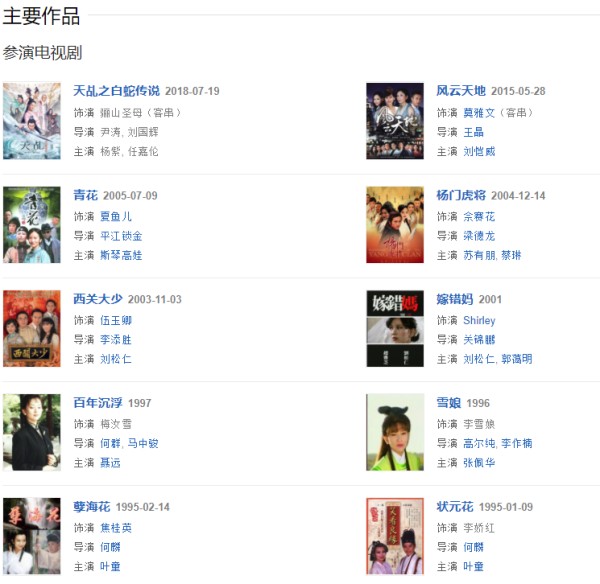Viewport: 600px width, 584px height.
Task: Open director 关锦鹏 link
Action: click(479, 340)
